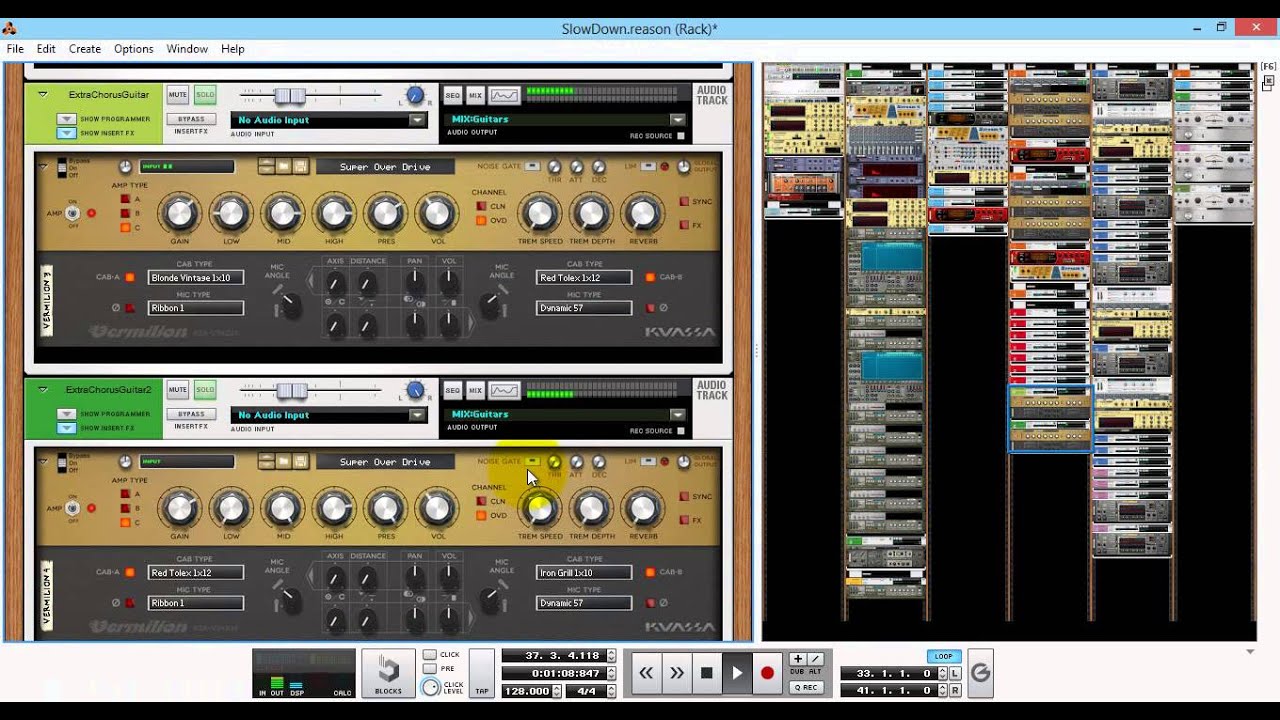Open patch browser folder icon on Vermilion 3

[283, 166]
